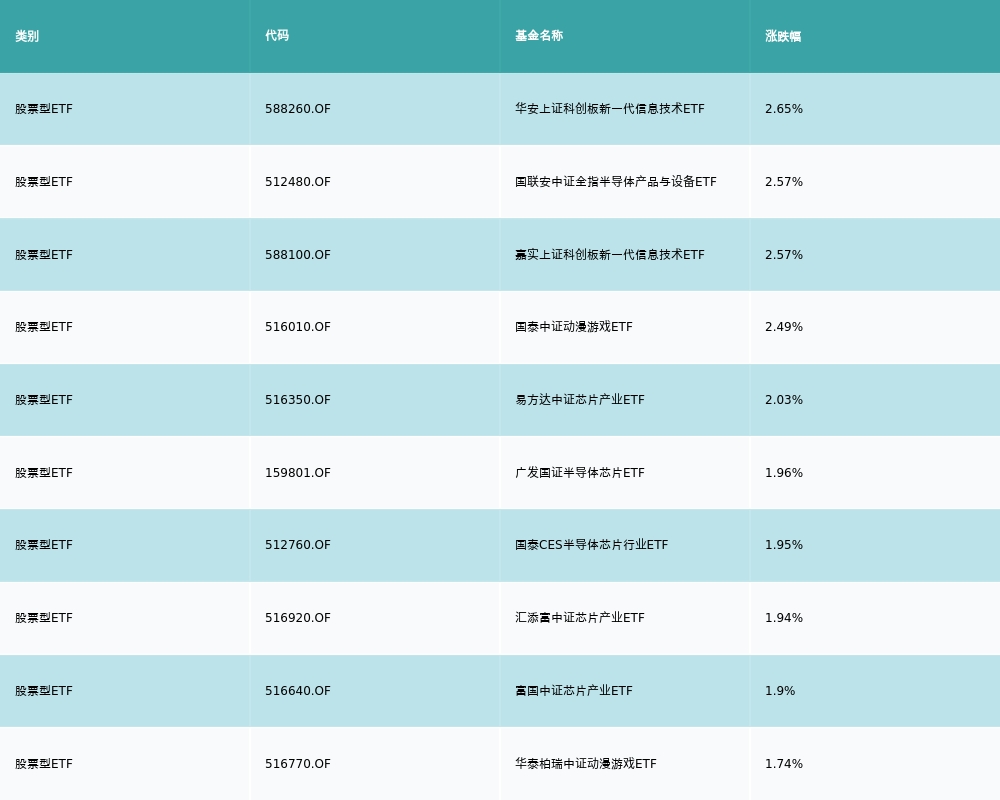
Task: Click the 2.65% change value
Action: [784, 108]
